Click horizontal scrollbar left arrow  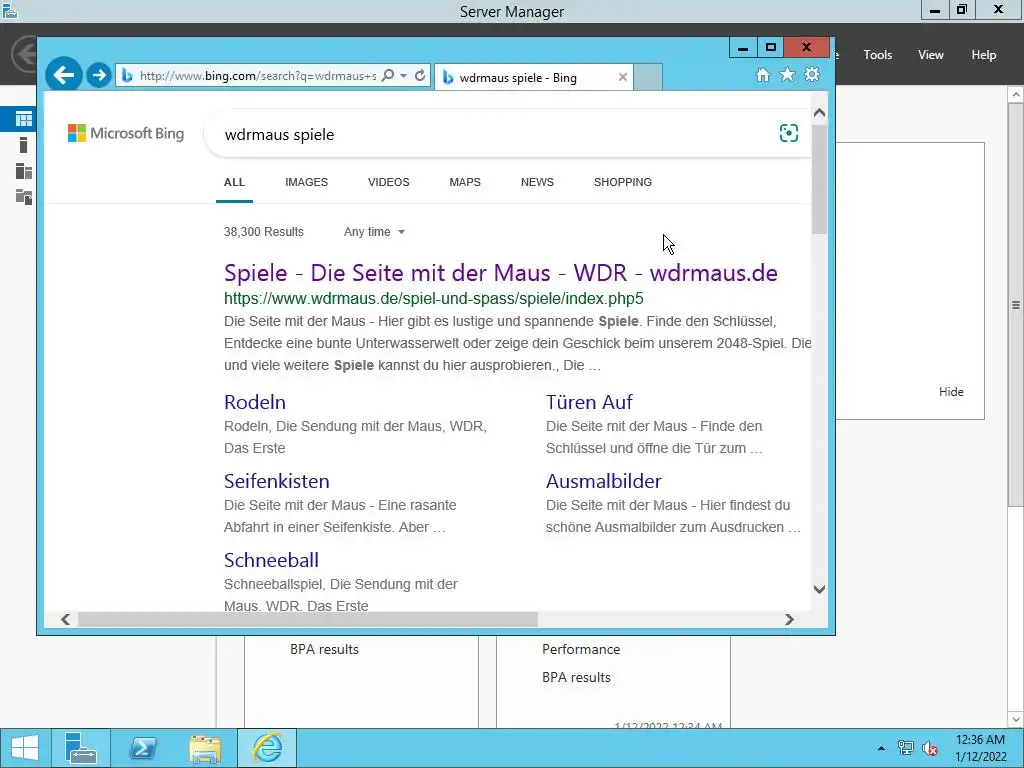pyautogui.click(x=65, y=619)
